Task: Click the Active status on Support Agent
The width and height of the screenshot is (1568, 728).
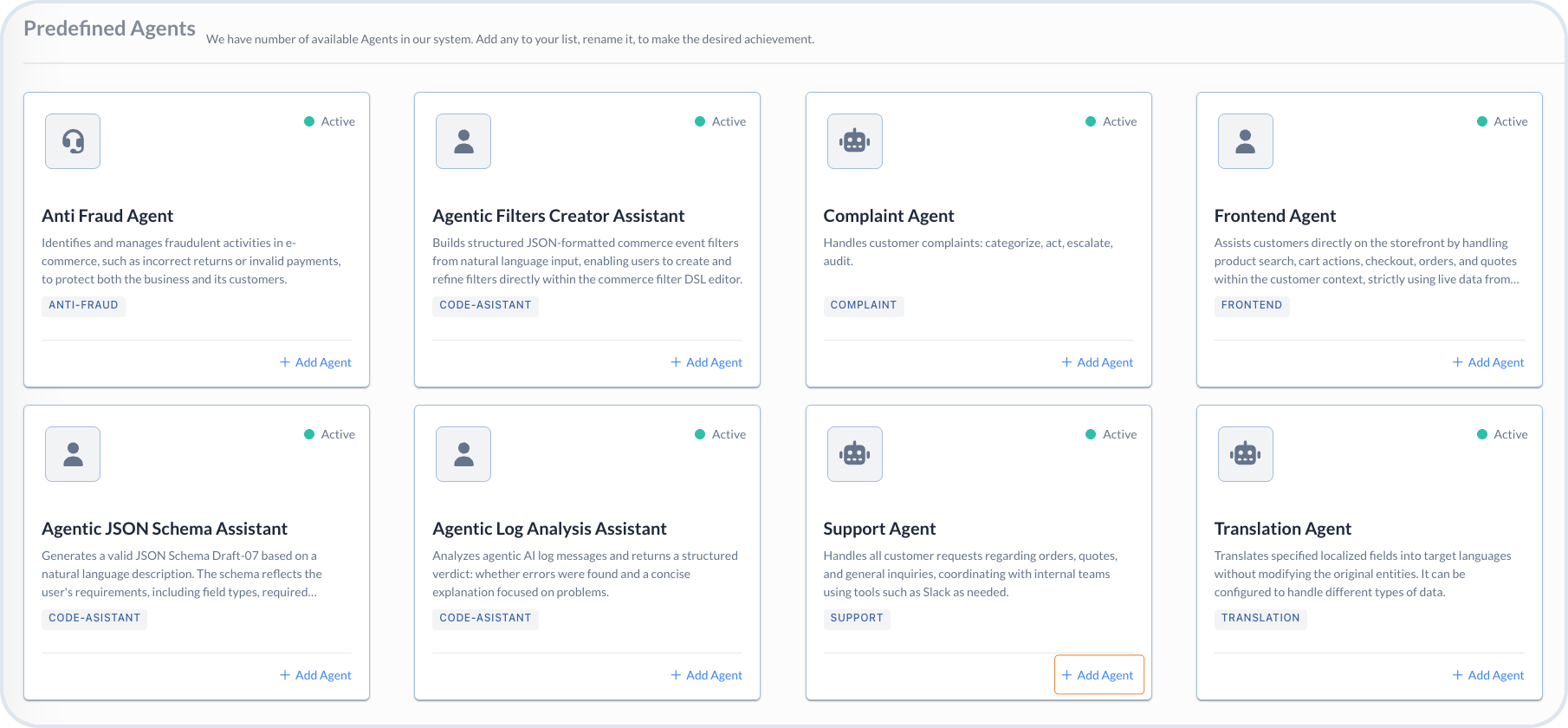Action: pos(1111,434)
